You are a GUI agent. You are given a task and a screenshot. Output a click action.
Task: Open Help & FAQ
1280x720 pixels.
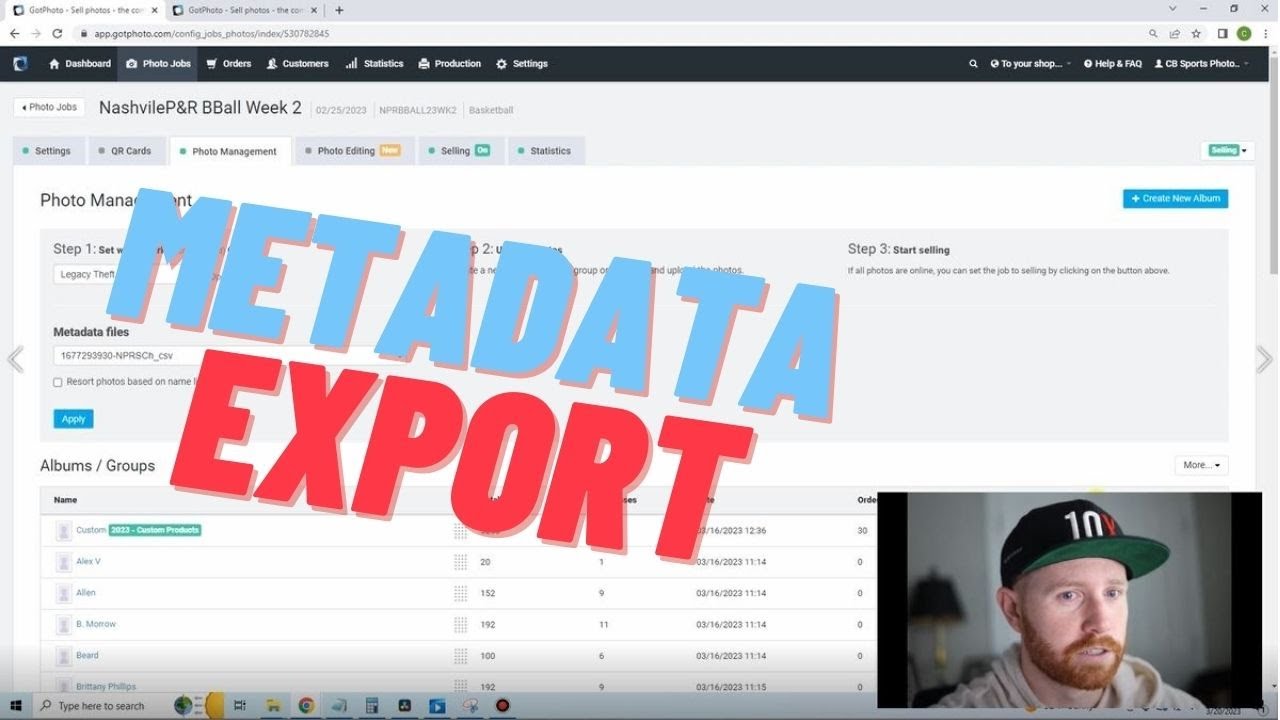pyautogui.click(x=1112, y=64)
